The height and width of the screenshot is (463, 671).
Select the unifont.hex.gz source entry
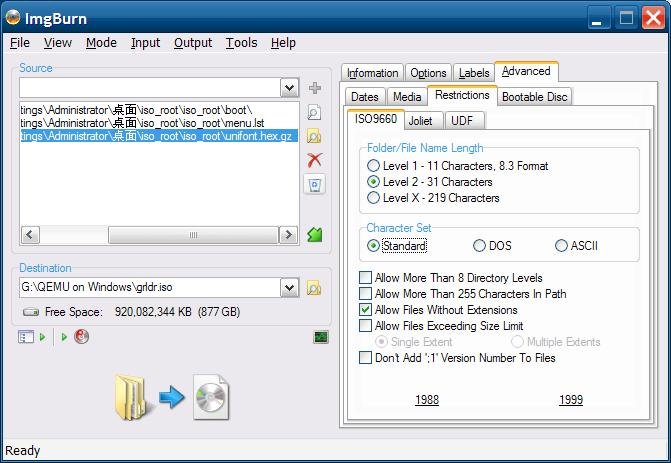point(159,136)
